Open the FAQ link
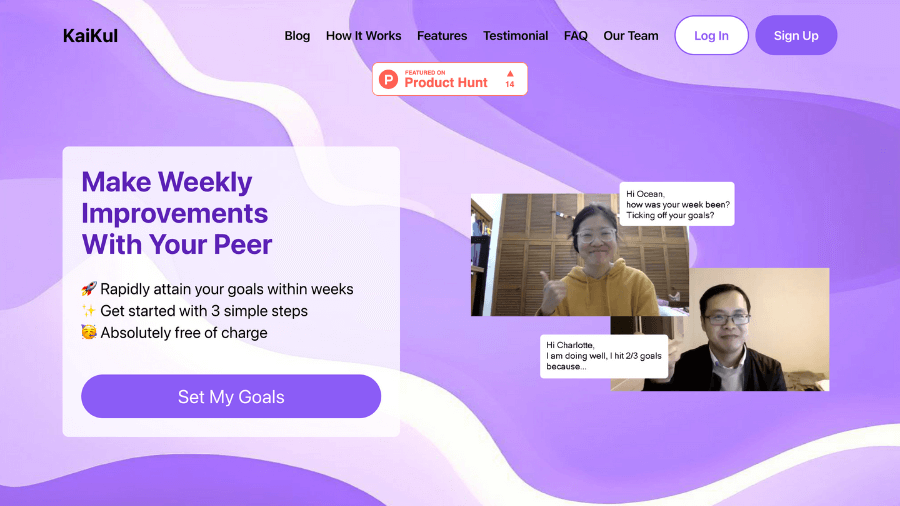The height and width of the screenshot is (506, 900). coord(576,36)
